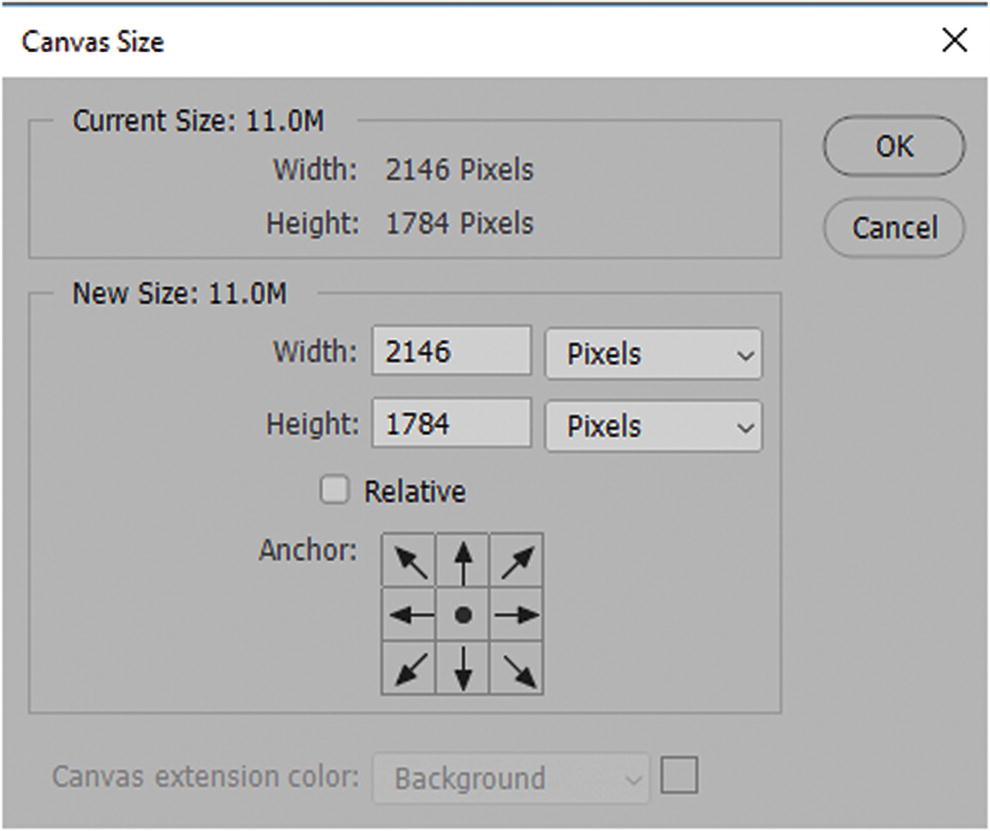
Task: Click OK to apply canvas size
Action: [x=894, y=147]
